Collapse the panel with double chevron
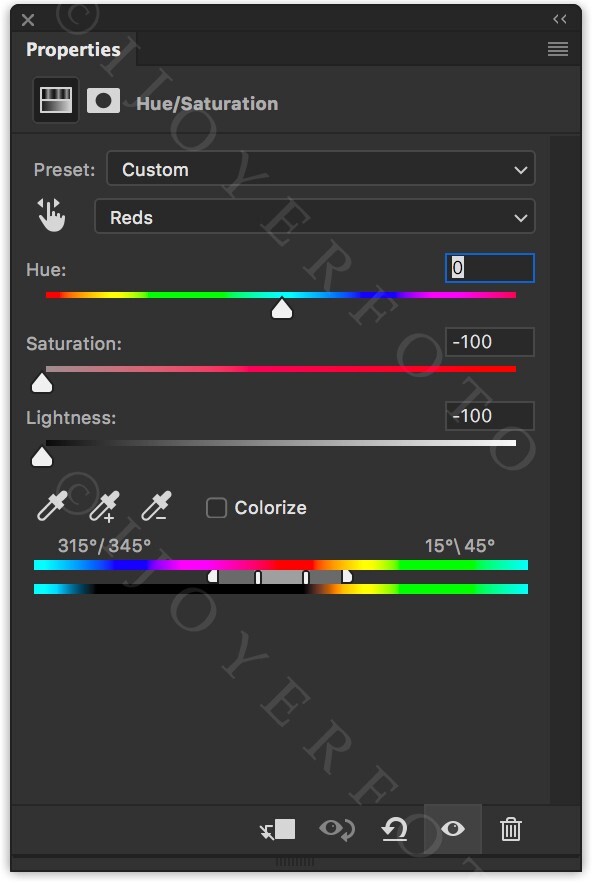The height and width of the screenshot is (886, 592). [x=559, y=19]
